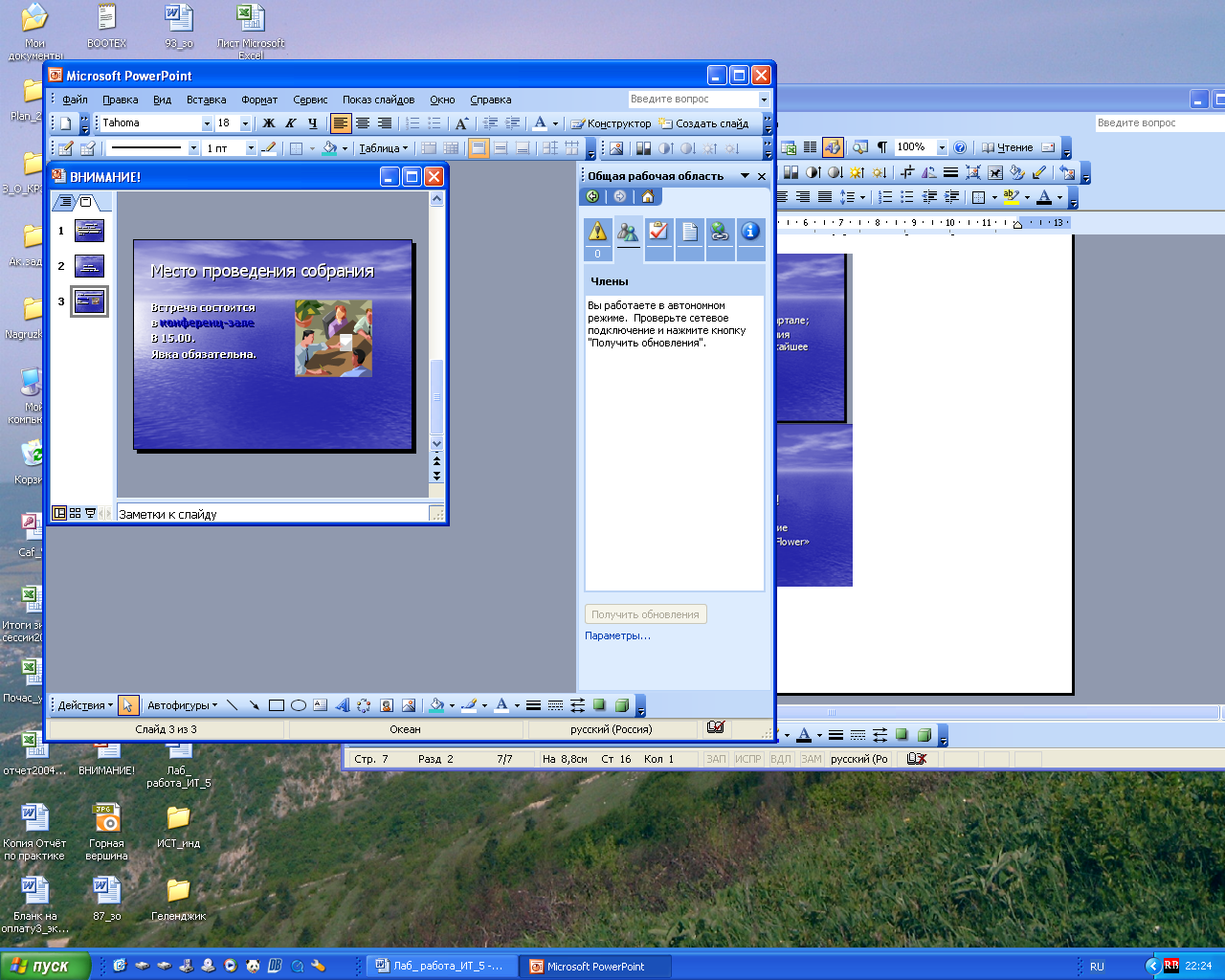1225x980 pixels.
Task: Open Общая рабочая область task pane dropdown arrow
Action: pos(745,176)
